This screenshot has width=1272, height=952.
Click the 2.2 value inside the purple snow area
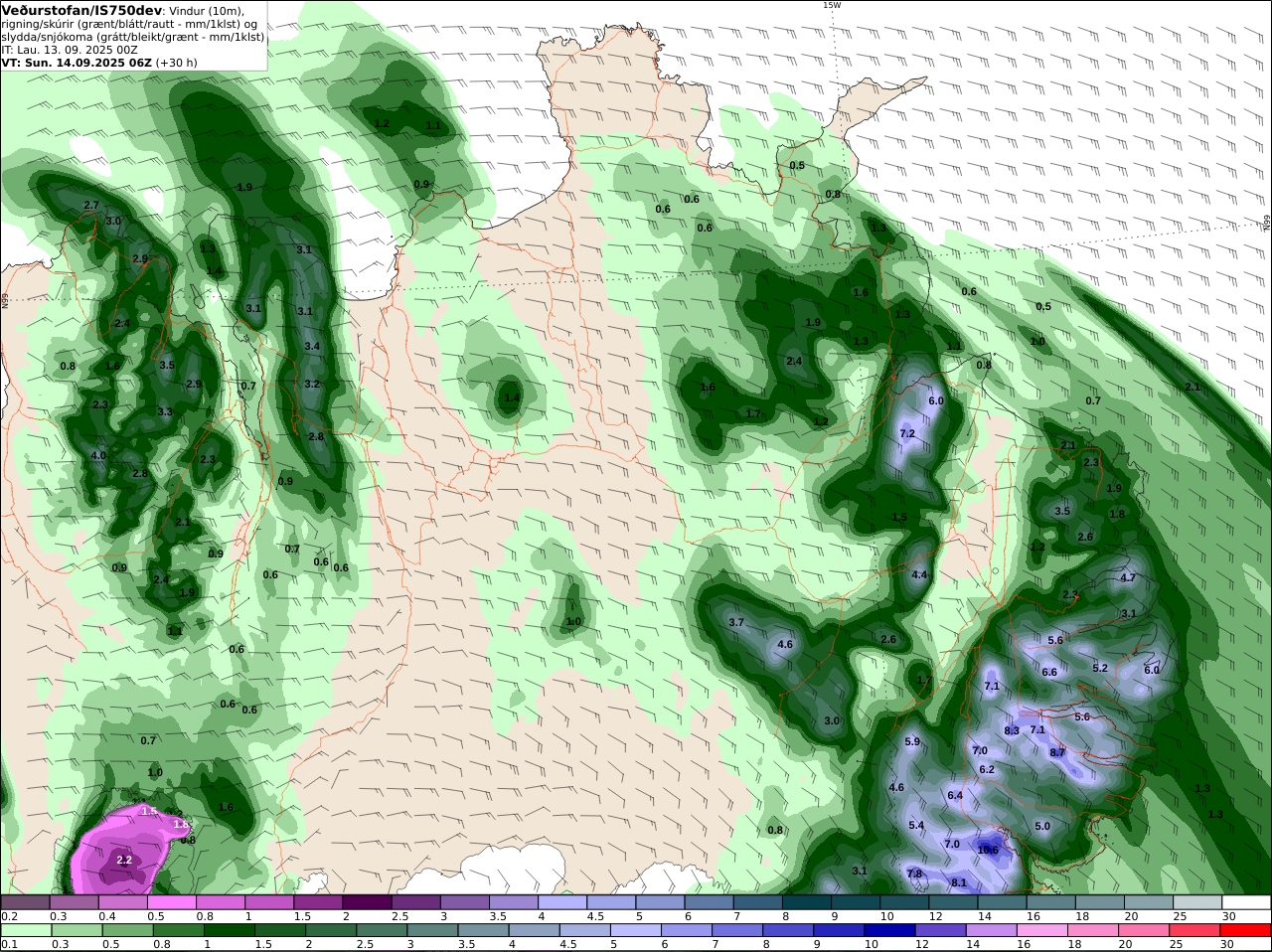tap(124, 860)
